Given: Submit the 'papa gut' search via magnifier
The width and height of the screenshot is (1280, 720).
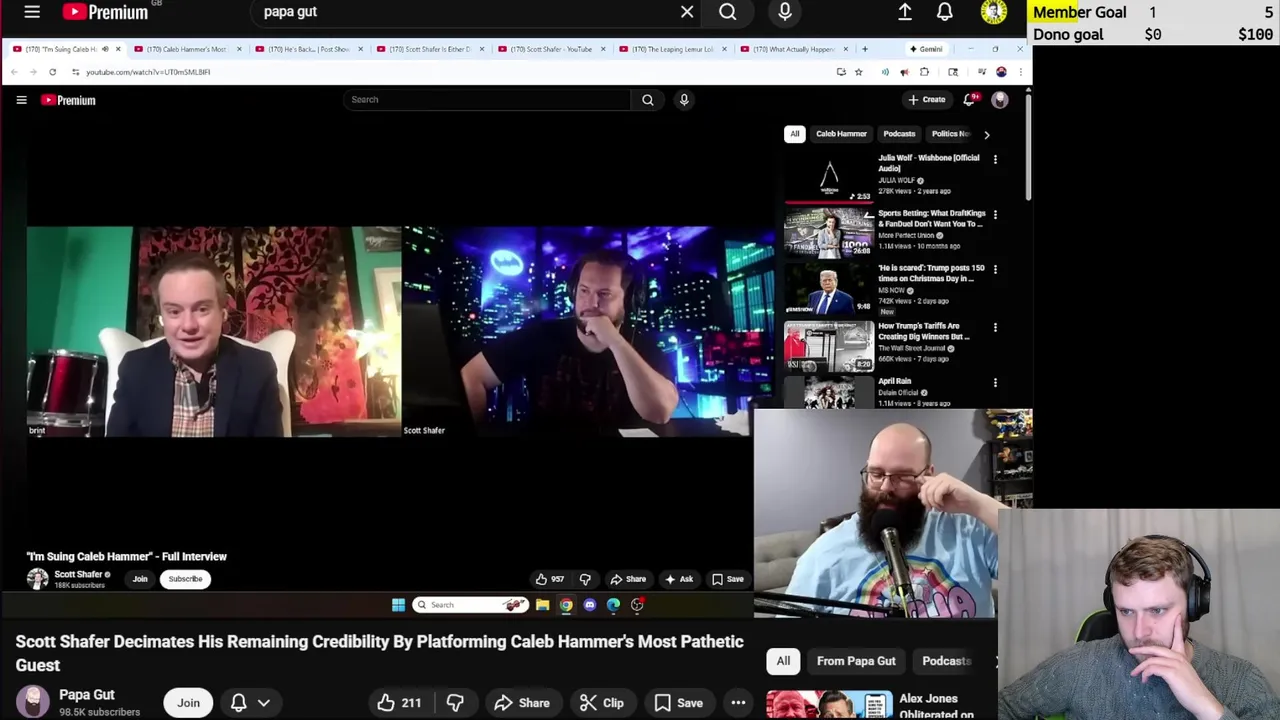Looking at the screenshot, I should 728,12.
